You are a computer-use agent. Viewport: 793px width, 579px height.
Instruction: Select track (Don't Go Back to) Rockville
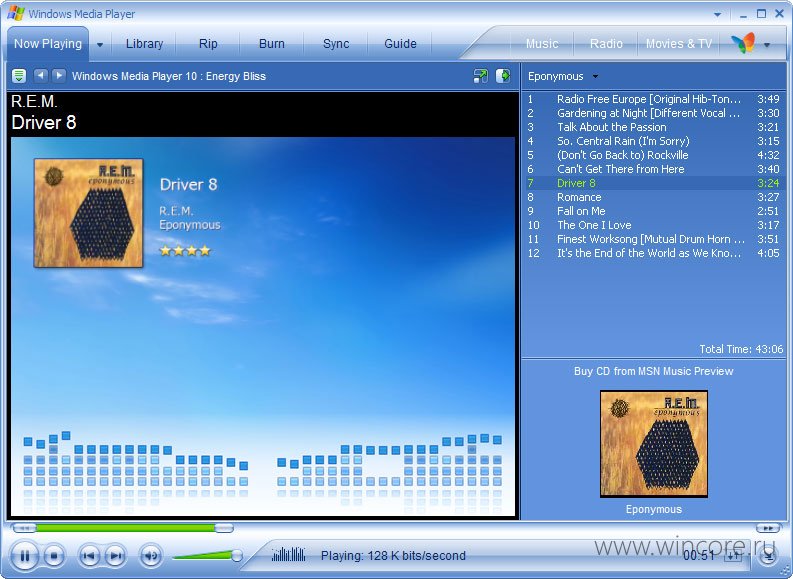pos(653,155)
